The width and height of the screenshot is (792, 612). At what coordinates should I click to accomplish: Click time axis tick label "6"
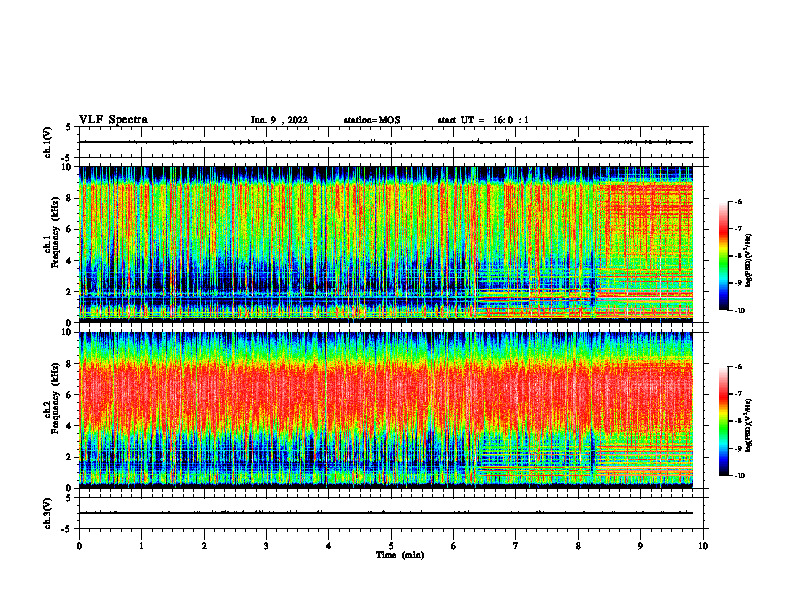[454, 546]
